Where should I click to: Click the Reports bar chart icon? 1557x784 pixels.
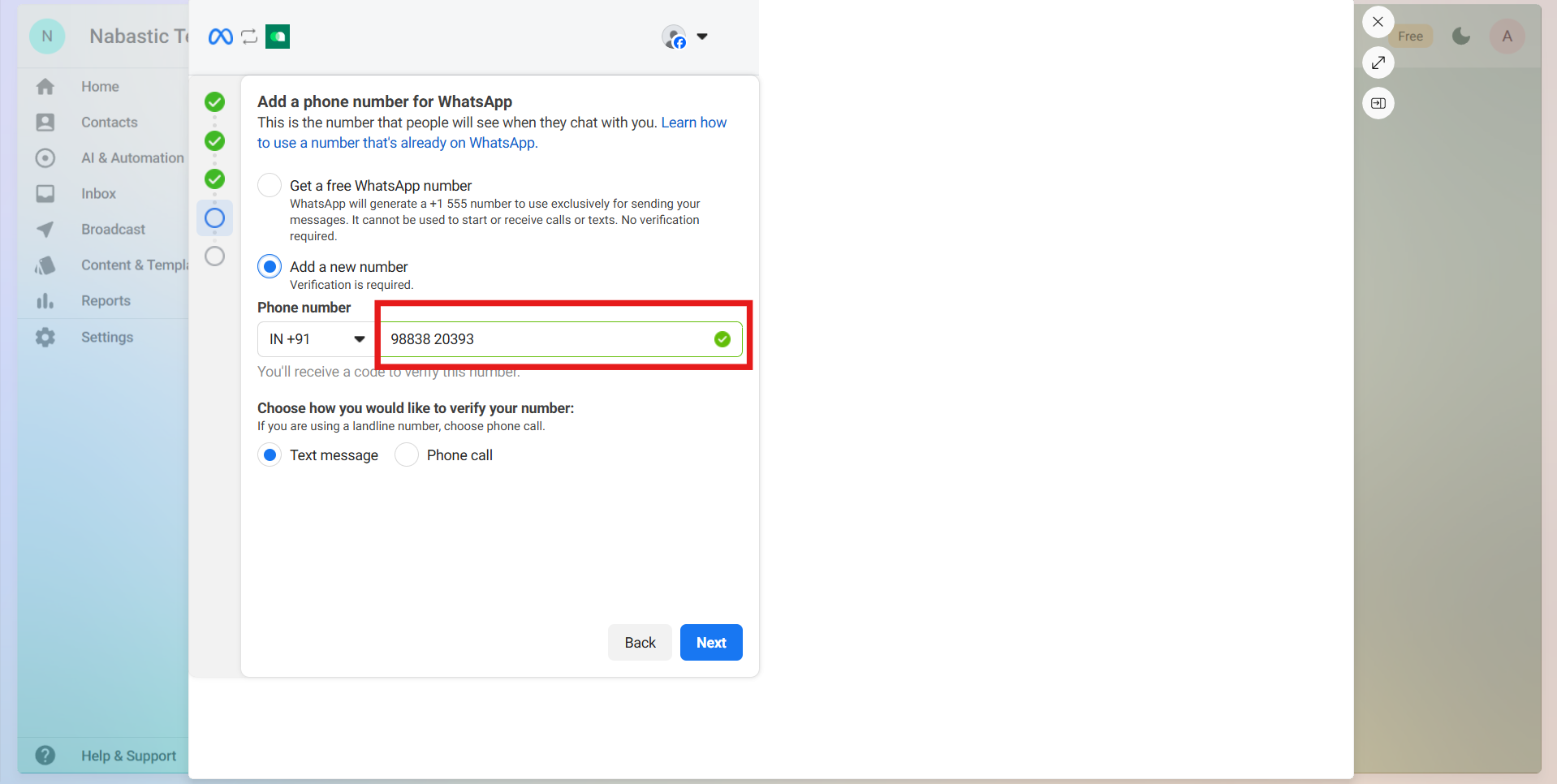tap(45, 301)
